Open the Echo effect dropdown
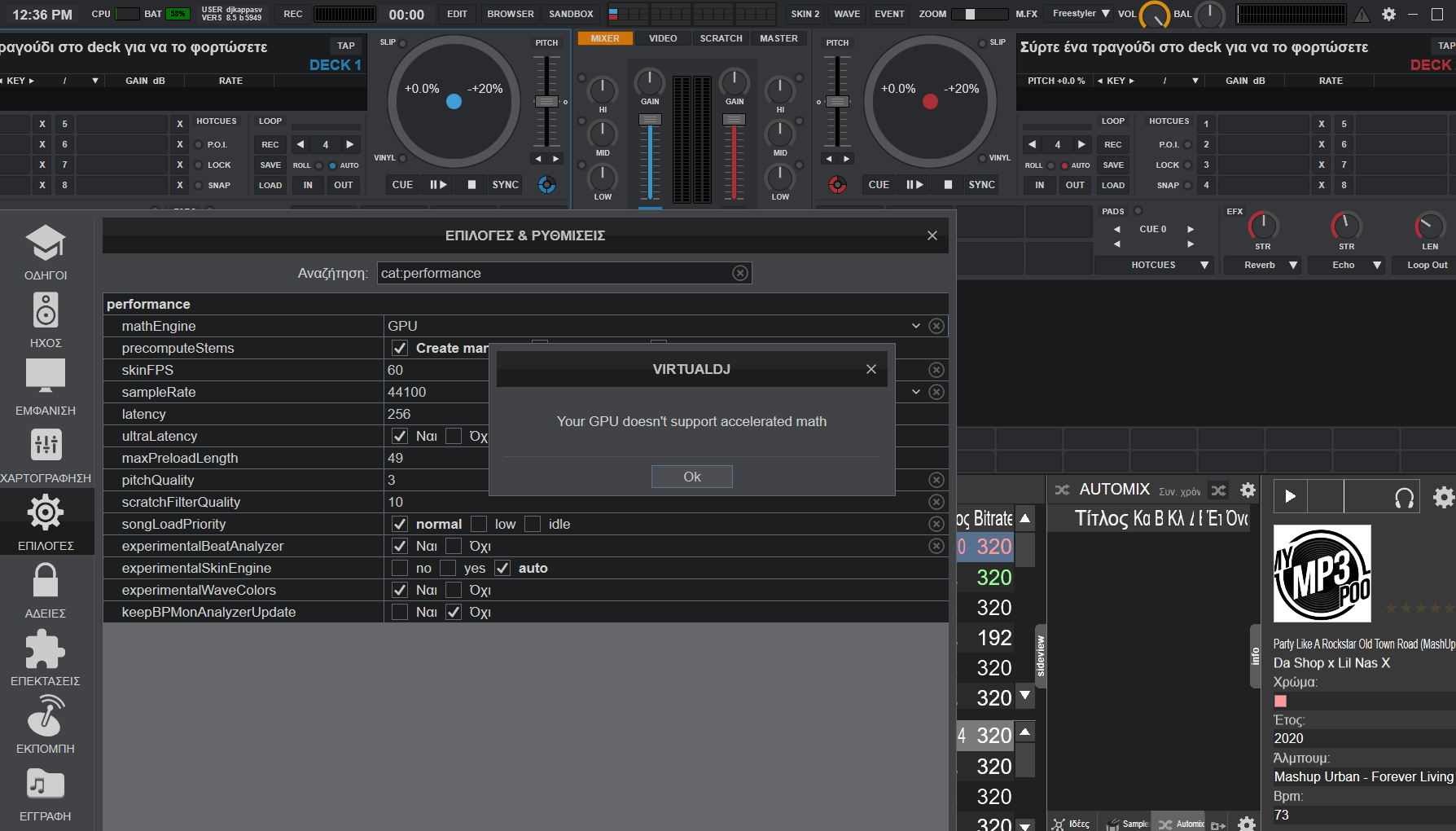 1346,265
